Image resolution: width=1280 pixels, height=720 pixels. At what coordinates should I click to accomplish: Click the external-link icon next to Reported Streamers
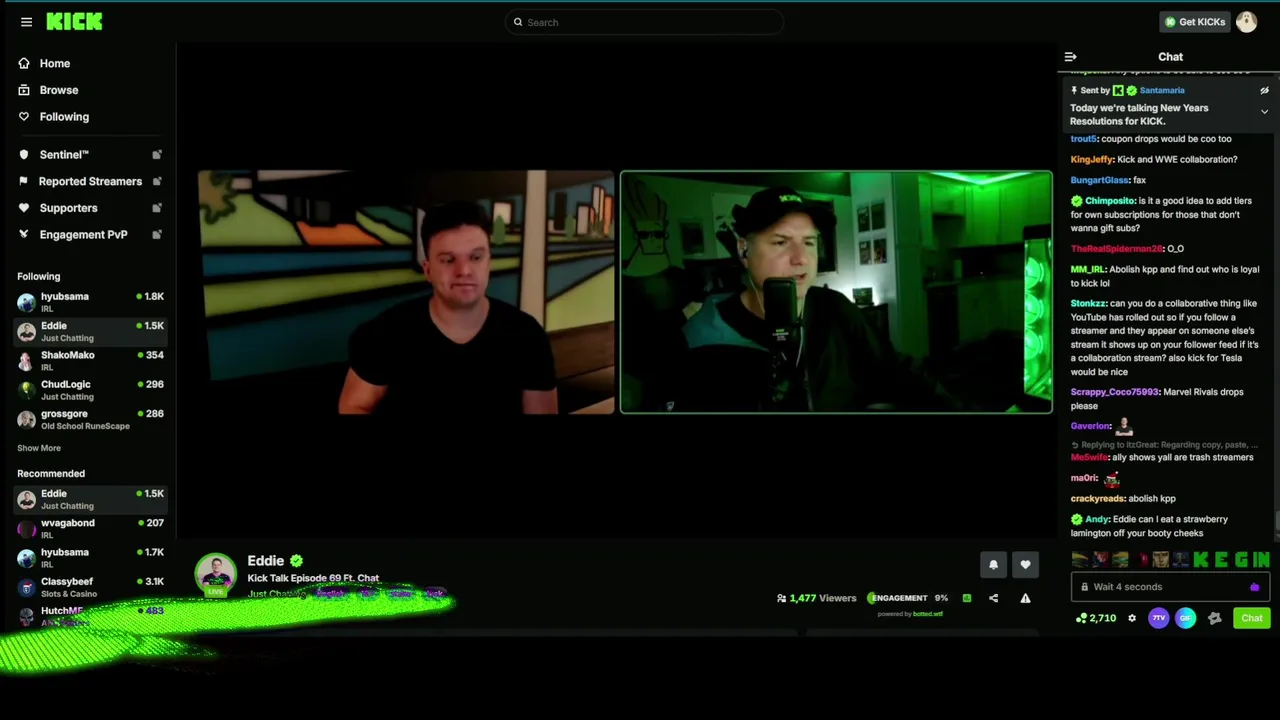[157, 182]
